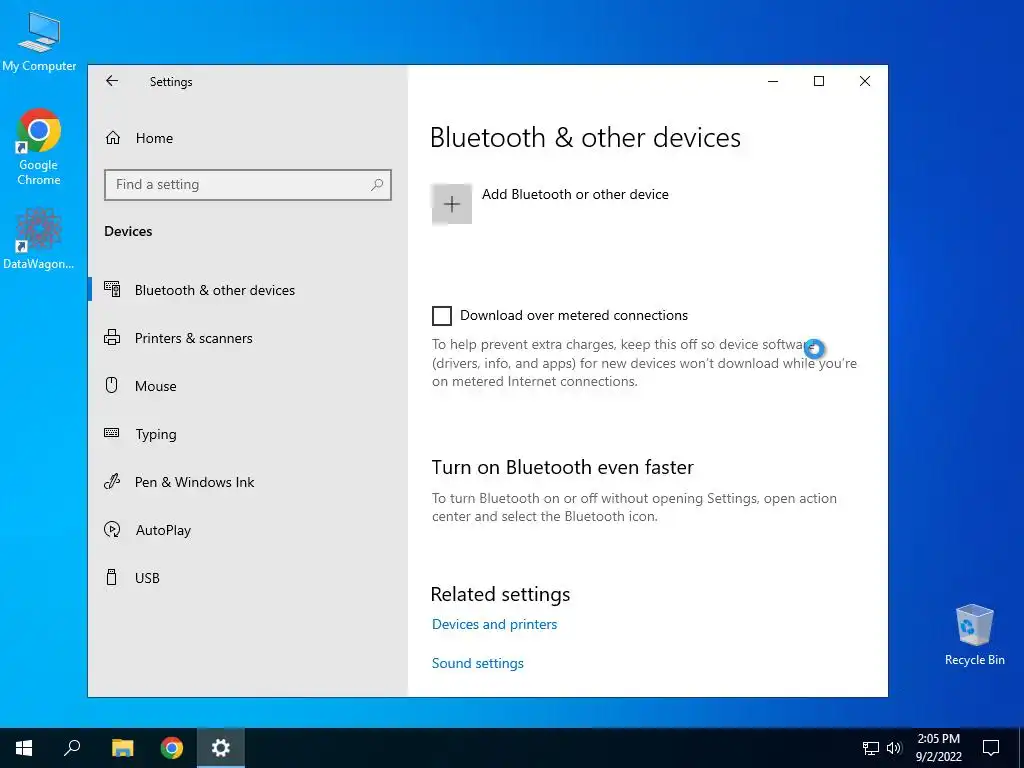Screen dimensions: 1024x768
Task: Maximize the Settings window
Action: point(819,81)
